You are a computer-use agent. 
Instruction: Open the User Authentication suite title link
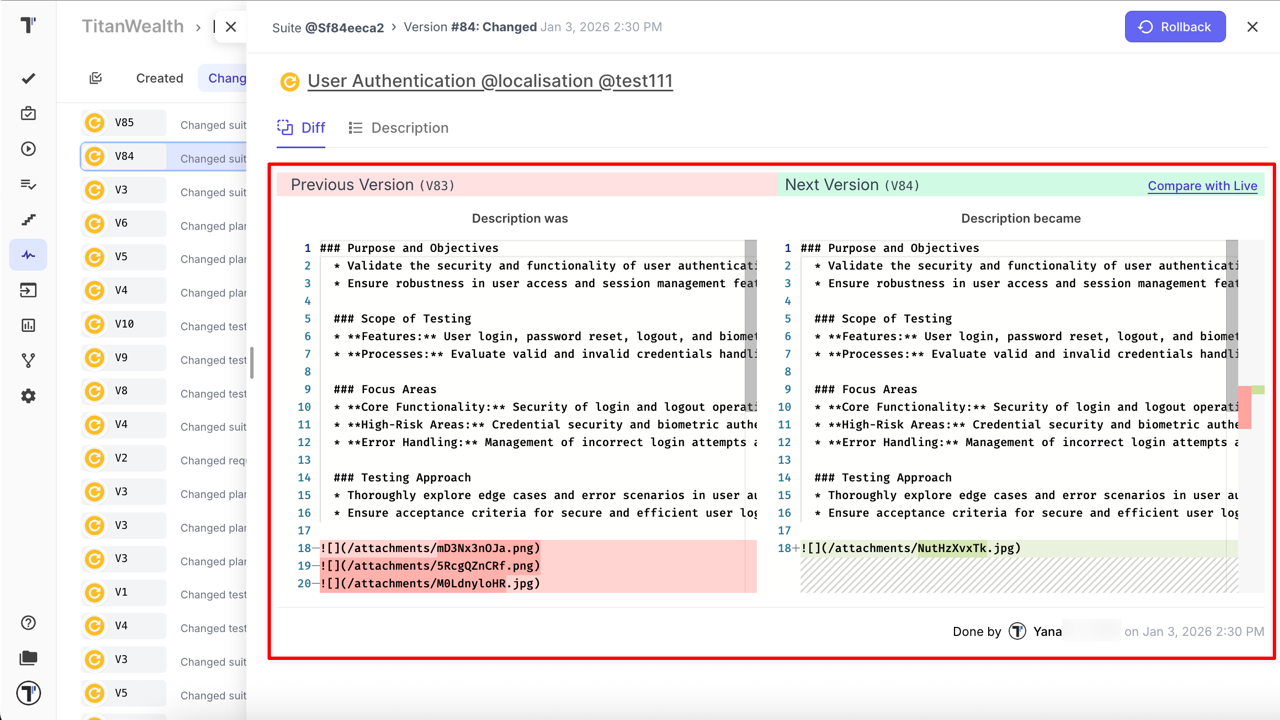pyautogui.click(x=490, y=81)
